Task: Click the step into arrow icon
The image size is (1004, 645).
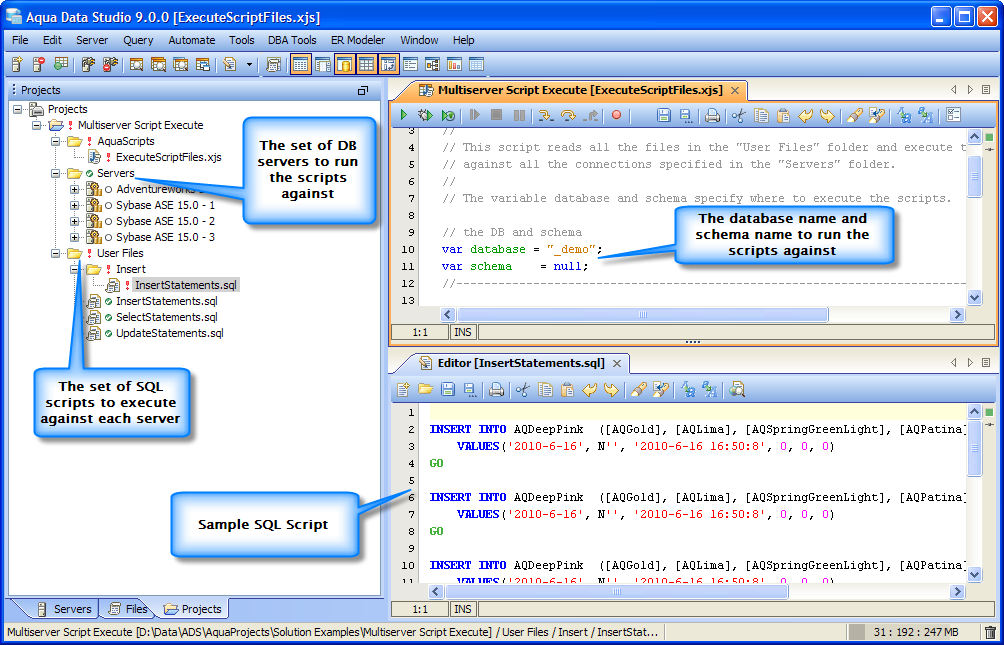Action: [546, 115]
